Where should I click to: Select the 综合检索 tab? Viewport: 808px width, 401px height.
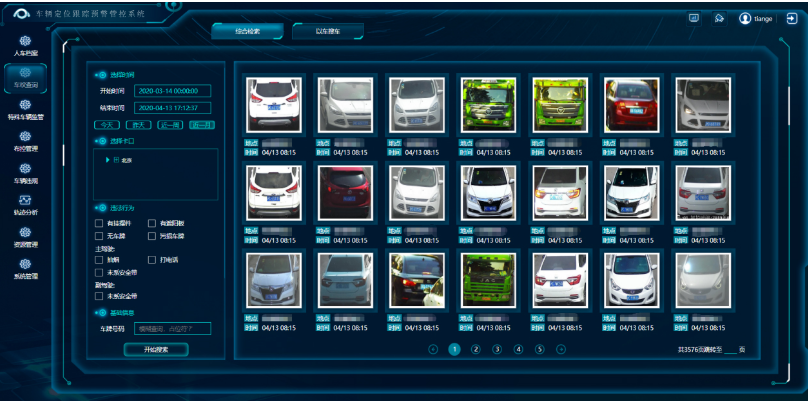click(x=248, y=31)
